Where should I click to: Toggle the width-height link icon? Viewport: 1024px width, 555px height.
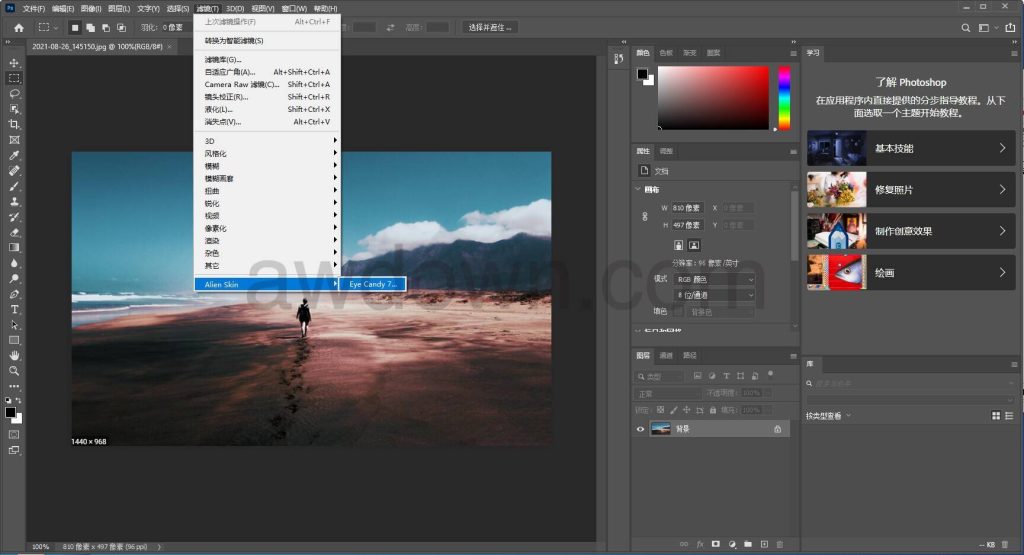[x=651, y=216]
